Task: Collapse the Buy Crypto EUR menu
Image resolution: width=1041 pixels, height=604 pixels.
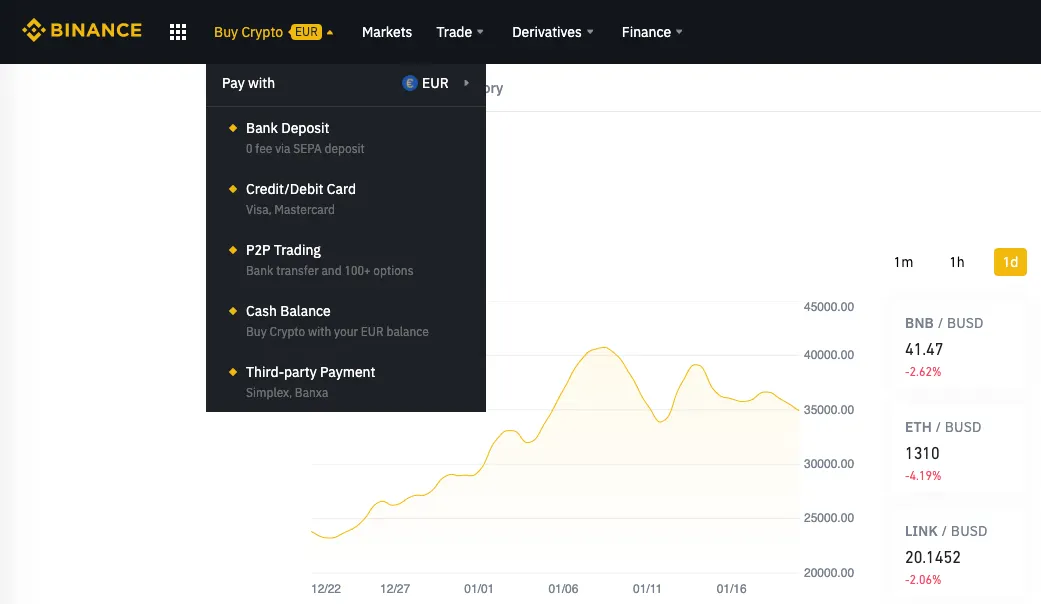Action: (x=273, y=32)
